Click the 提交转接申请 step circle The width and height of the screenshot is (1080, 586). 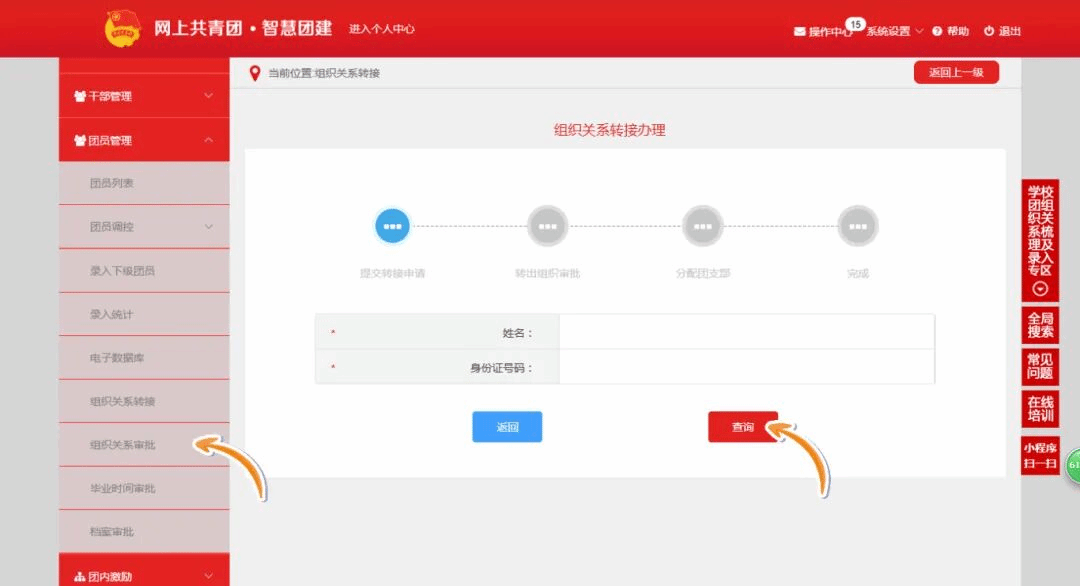(392, 226)
